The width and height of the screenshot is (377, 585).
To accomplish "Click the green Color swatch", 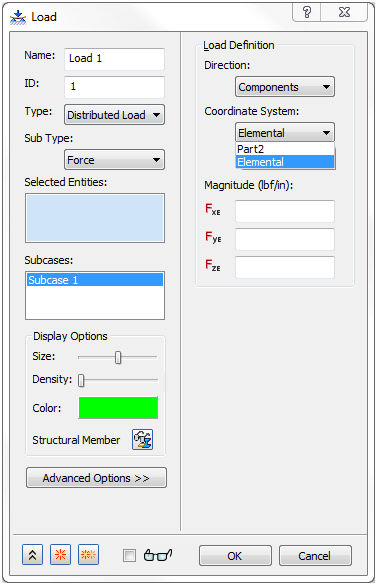I will [x=118, y=408].
